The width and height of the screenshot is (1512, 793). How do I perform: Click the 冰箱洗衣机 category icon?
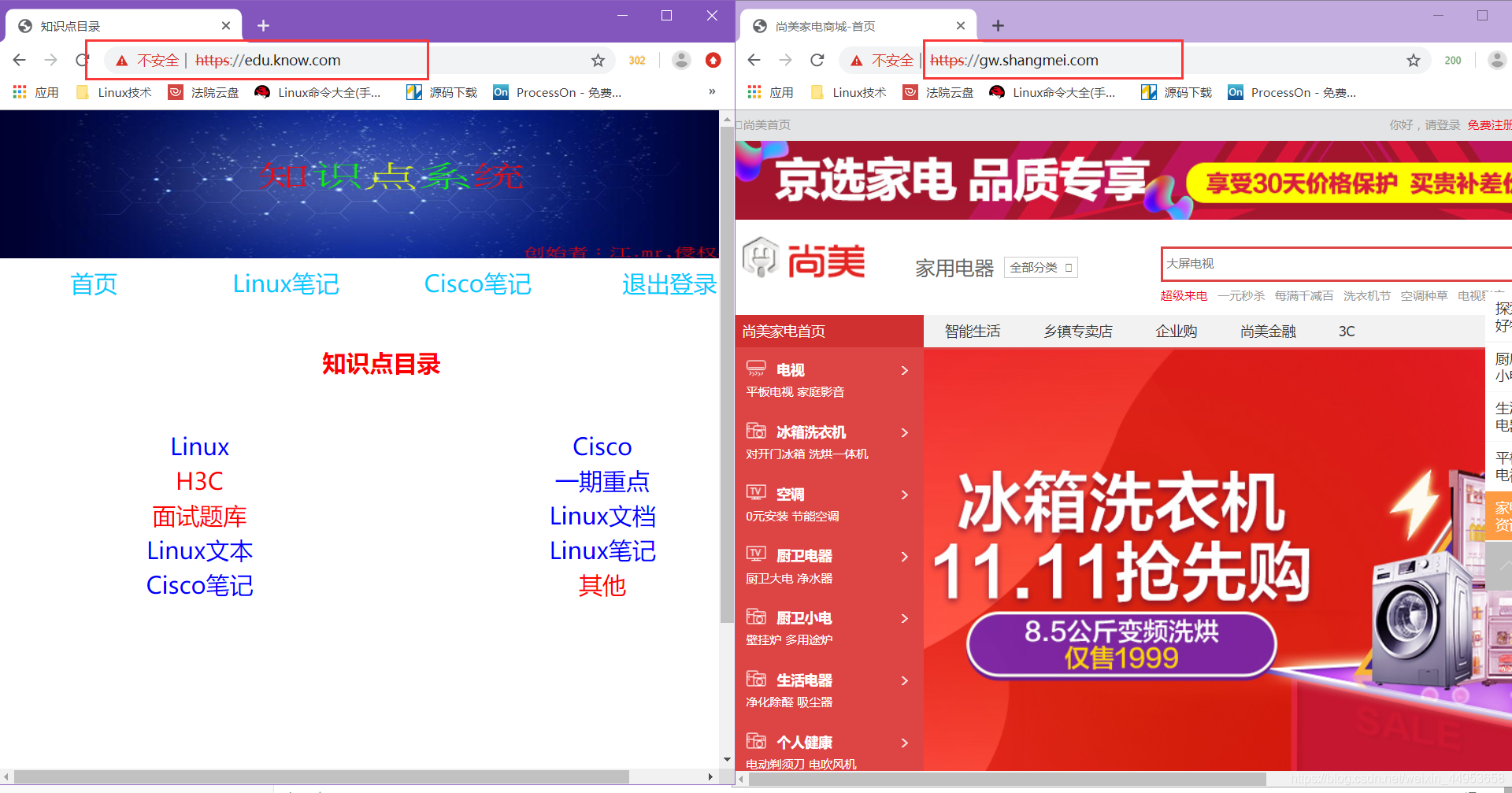[x=756, y=430]
